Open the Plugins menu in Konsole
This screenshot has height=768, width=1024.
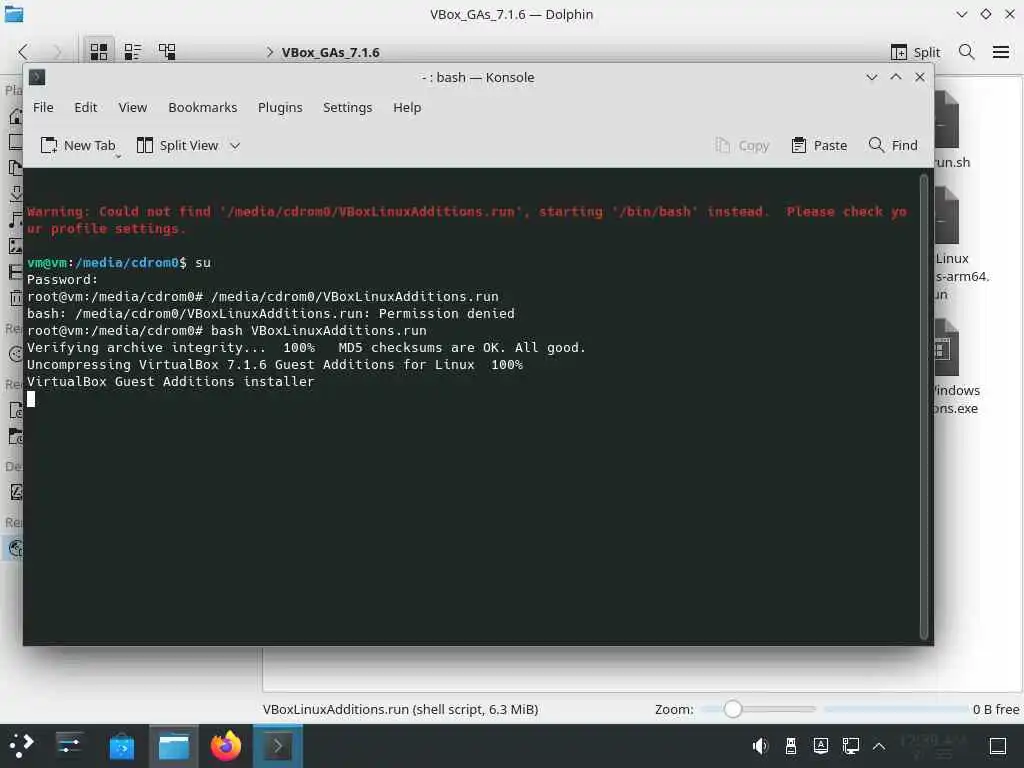coord(280,107)
